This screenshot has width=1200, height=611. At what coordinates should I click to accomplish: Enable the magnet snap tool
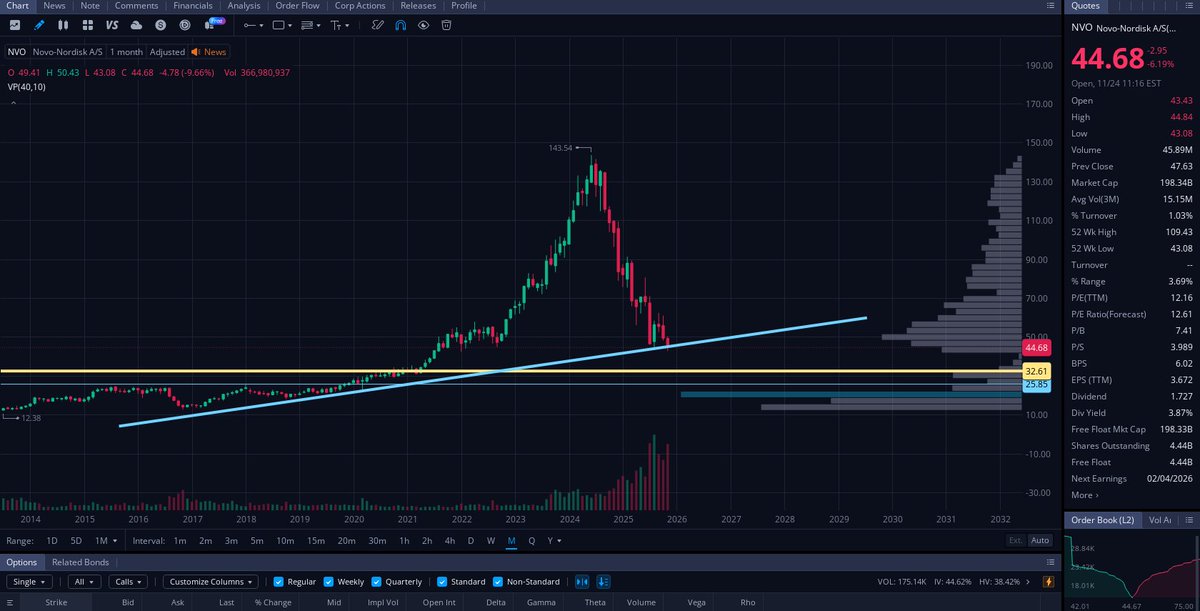400,25
